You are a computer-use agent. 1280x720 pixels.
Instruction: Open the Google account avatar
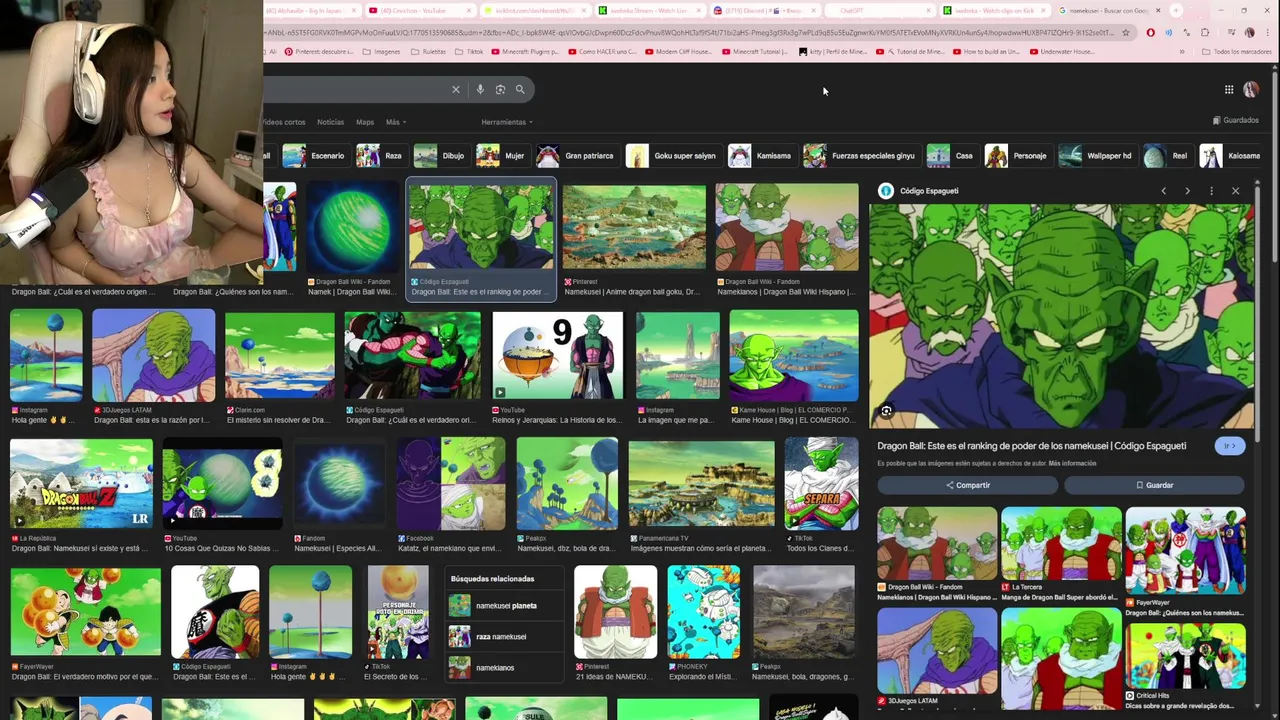tap(1250, 89)
